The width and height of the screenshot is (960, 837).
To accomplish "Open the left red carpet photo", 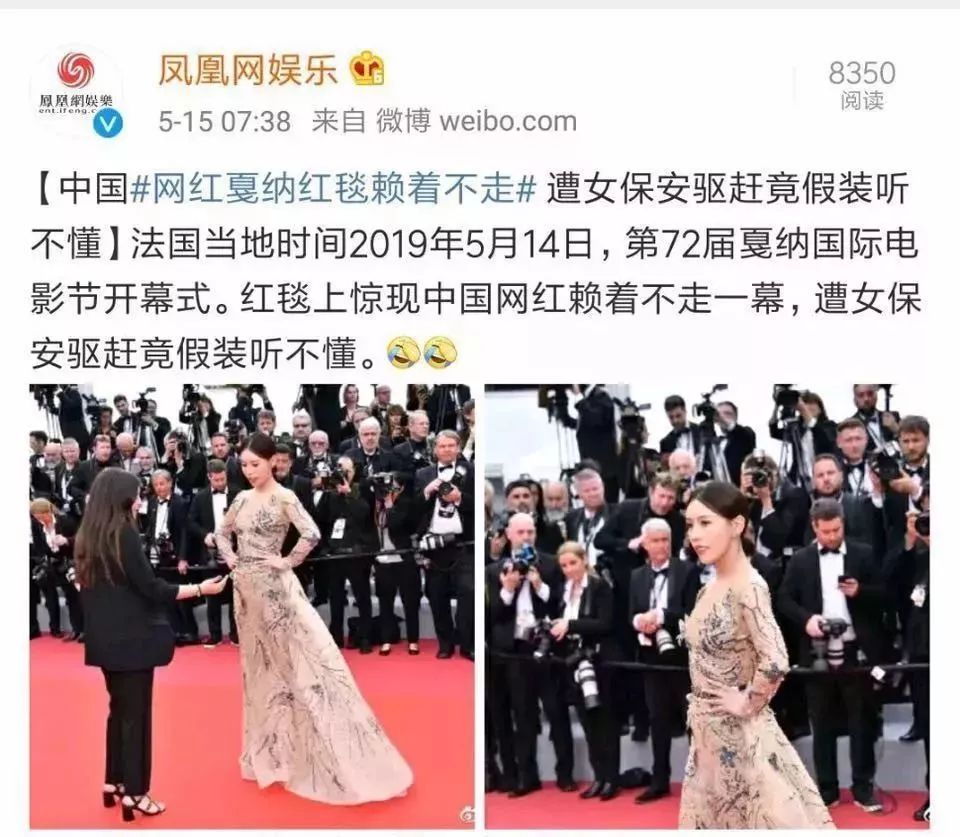I will 252,606.
